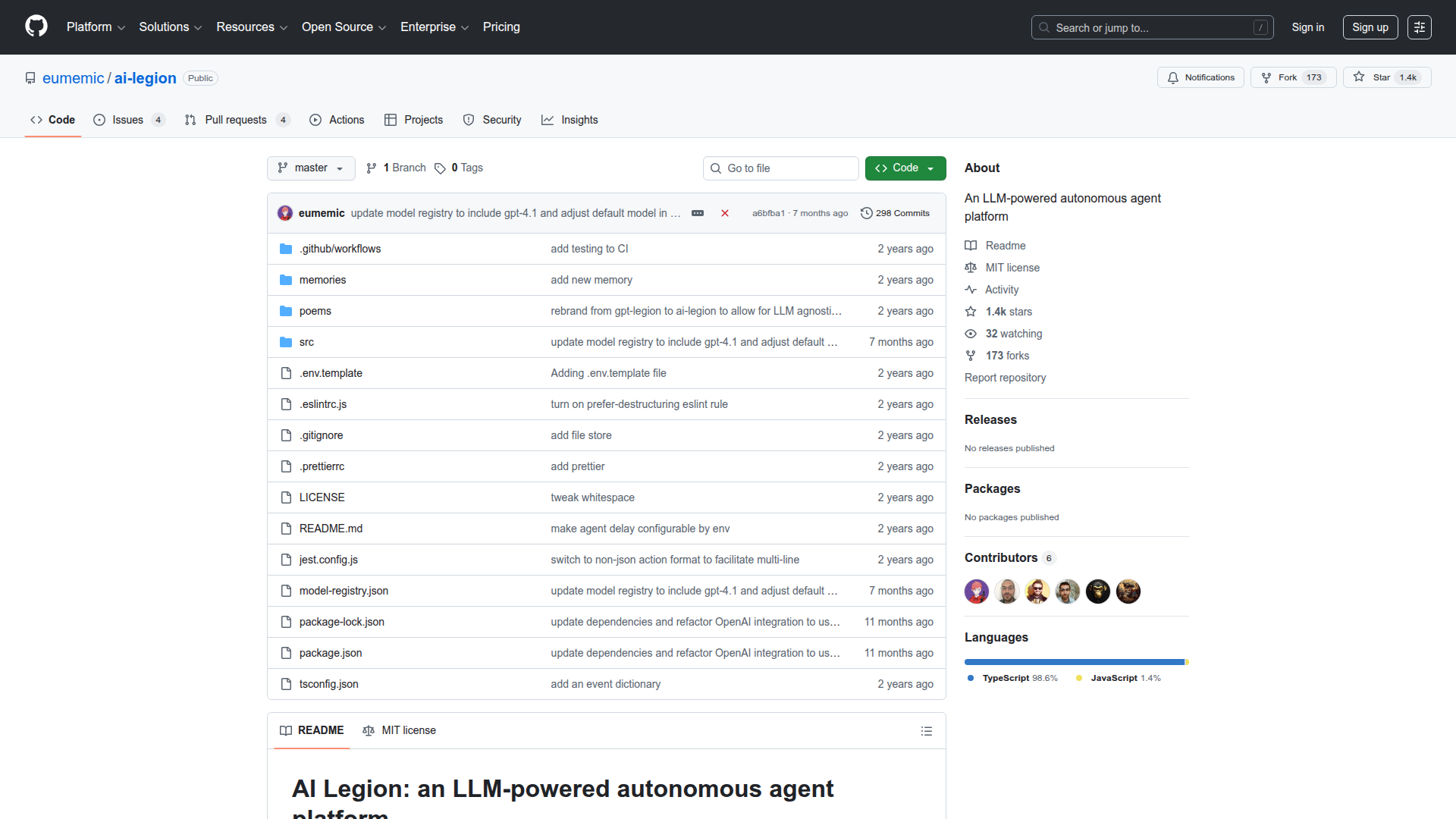This screenshot has width=1456, height=819.
Task: Open the master branch dropdown
Action: tap(310, 168)
